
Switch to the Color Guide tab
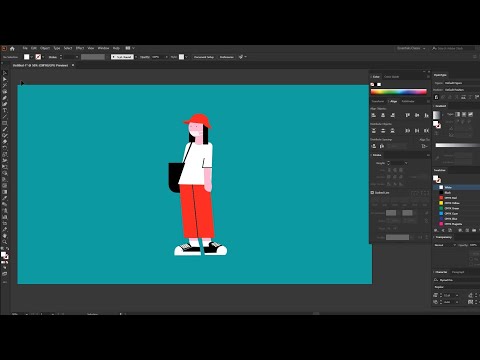(391, 77)
